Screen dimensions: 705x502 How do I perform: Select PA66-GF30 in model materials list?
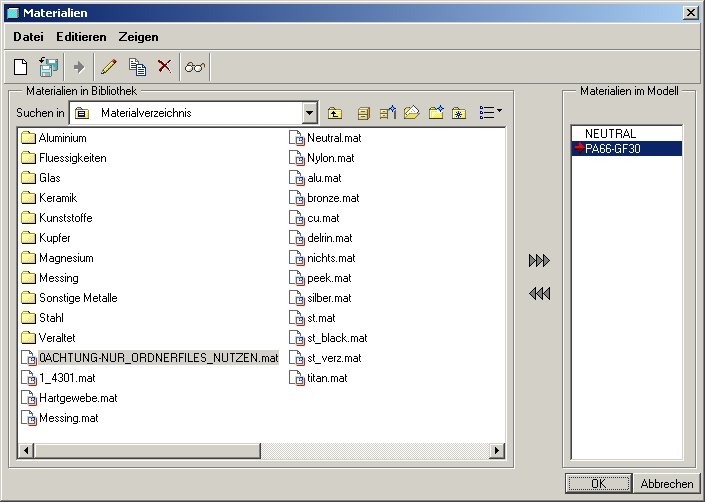point(626,149)
